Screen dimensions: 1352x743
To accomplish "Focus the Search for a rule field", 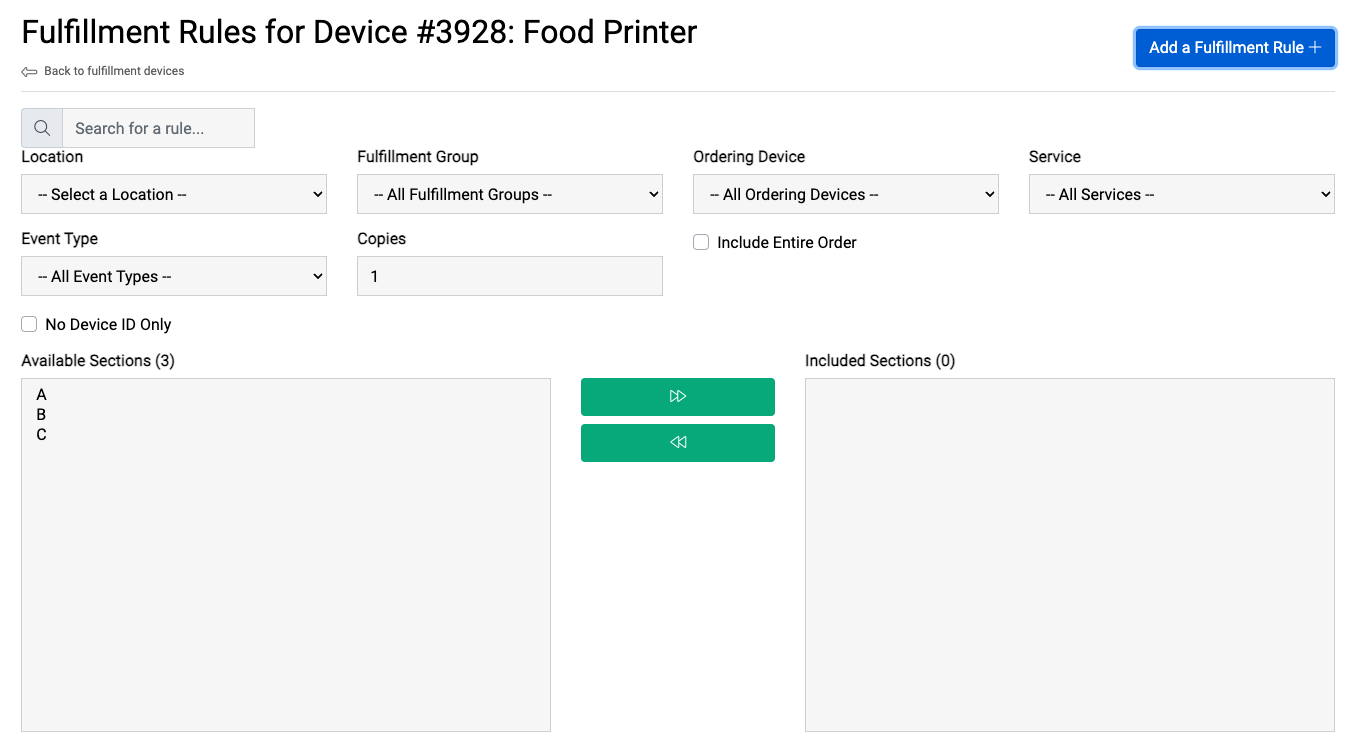I will [x=158, y=128].
